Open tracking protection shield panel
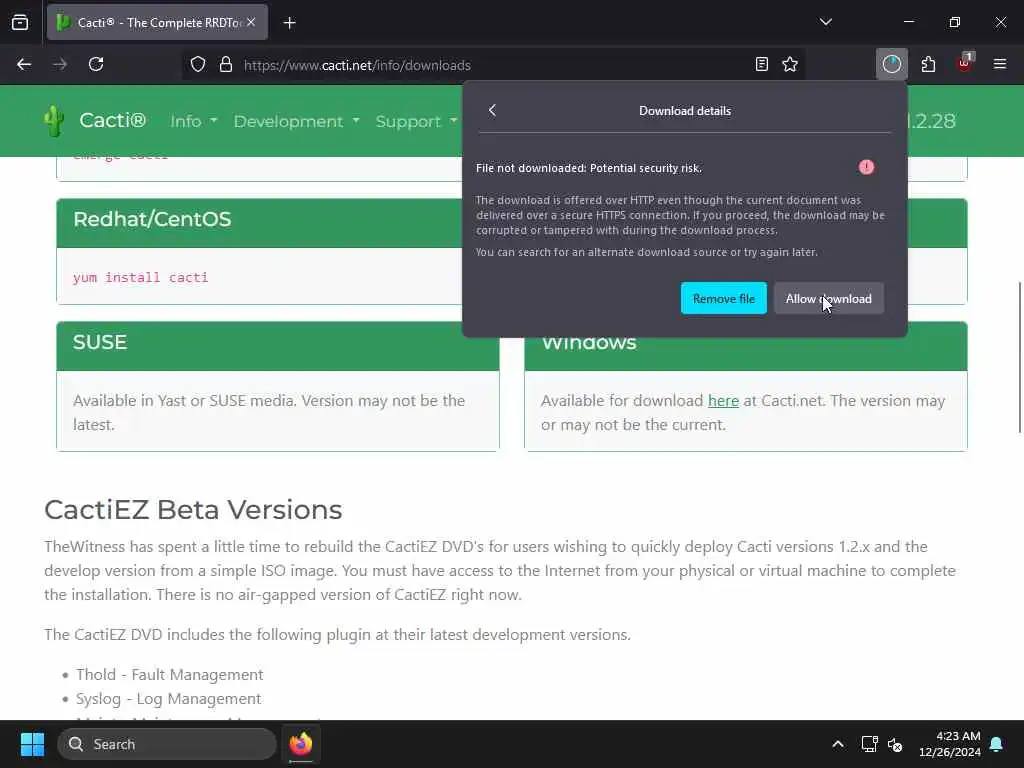 point(198,65)
